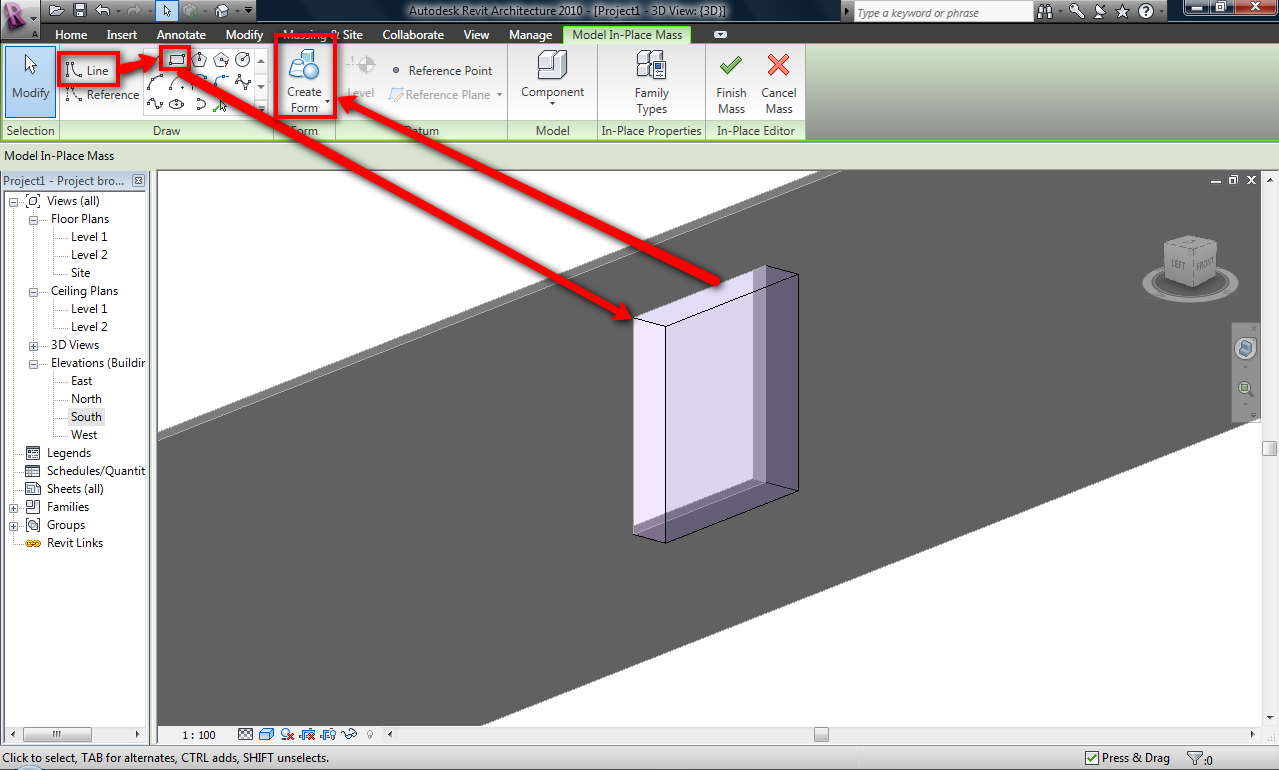Screen dimensions: 1279x770
Task: Select the South elevation
Action: [86, 417]
